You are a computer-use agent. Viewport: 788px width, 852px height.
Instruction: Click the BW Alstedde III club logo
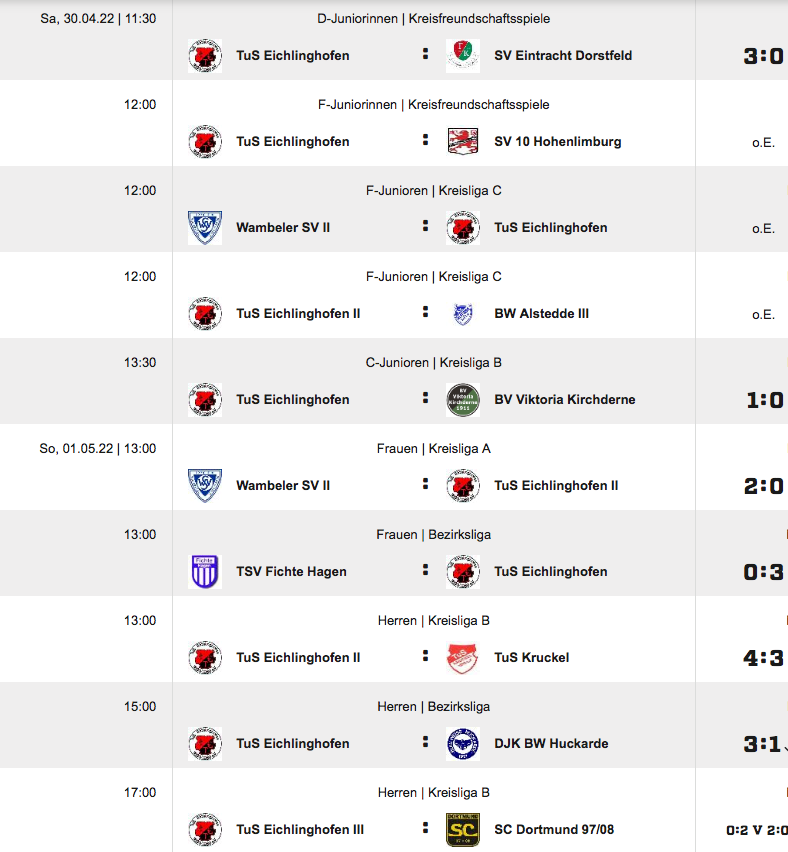click(462, 314)
